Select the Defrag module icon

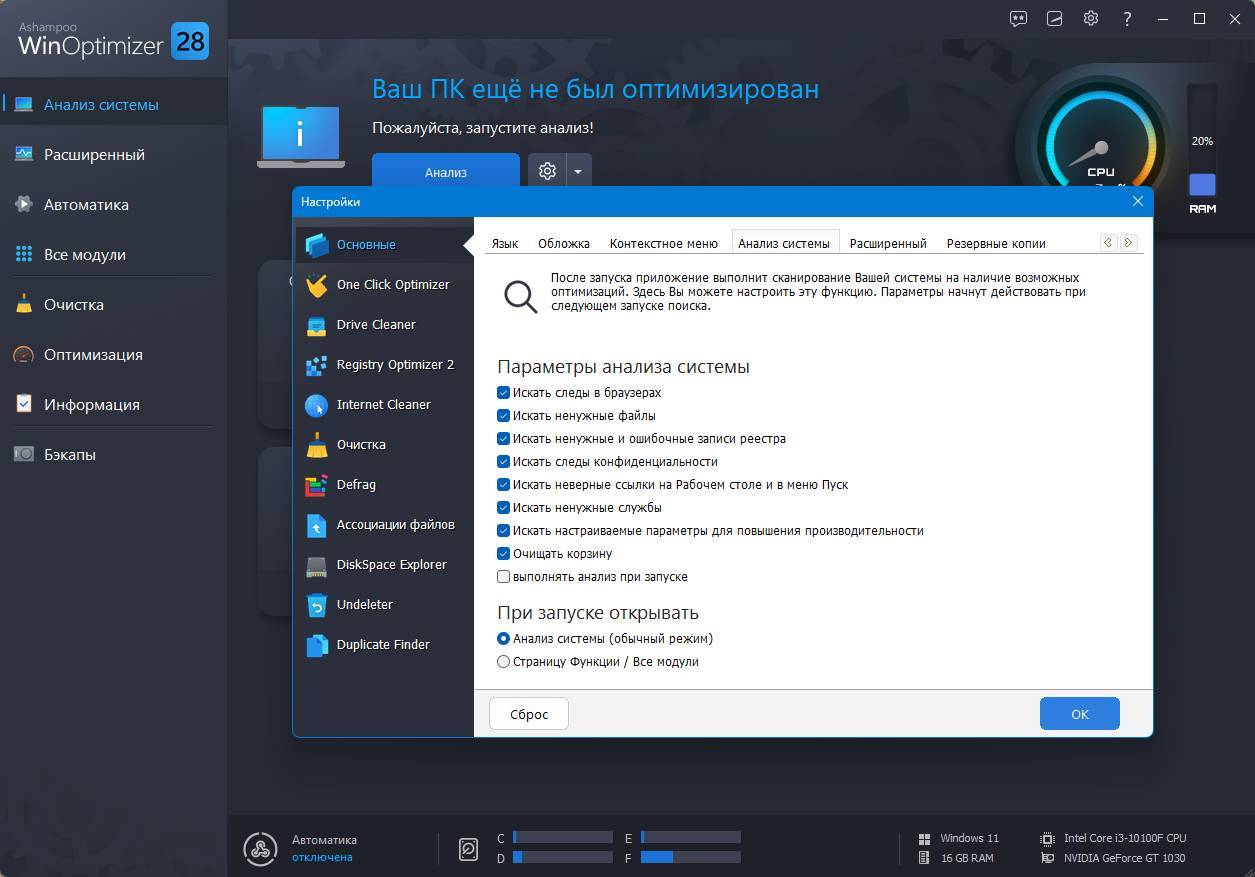(316, 485)
